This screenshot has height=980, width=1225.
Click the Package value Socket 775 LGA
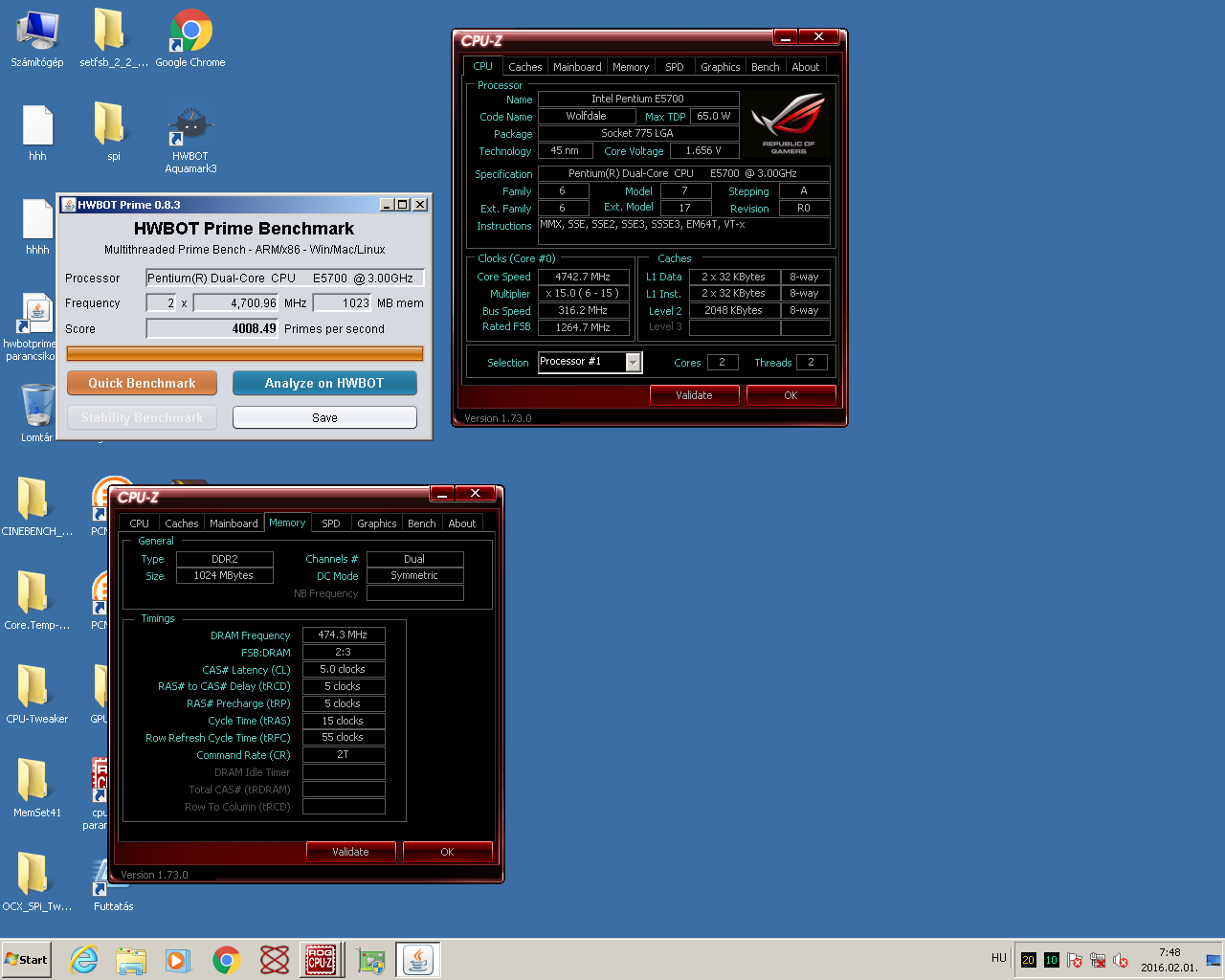pyautogui.click(x=637, y=133)
